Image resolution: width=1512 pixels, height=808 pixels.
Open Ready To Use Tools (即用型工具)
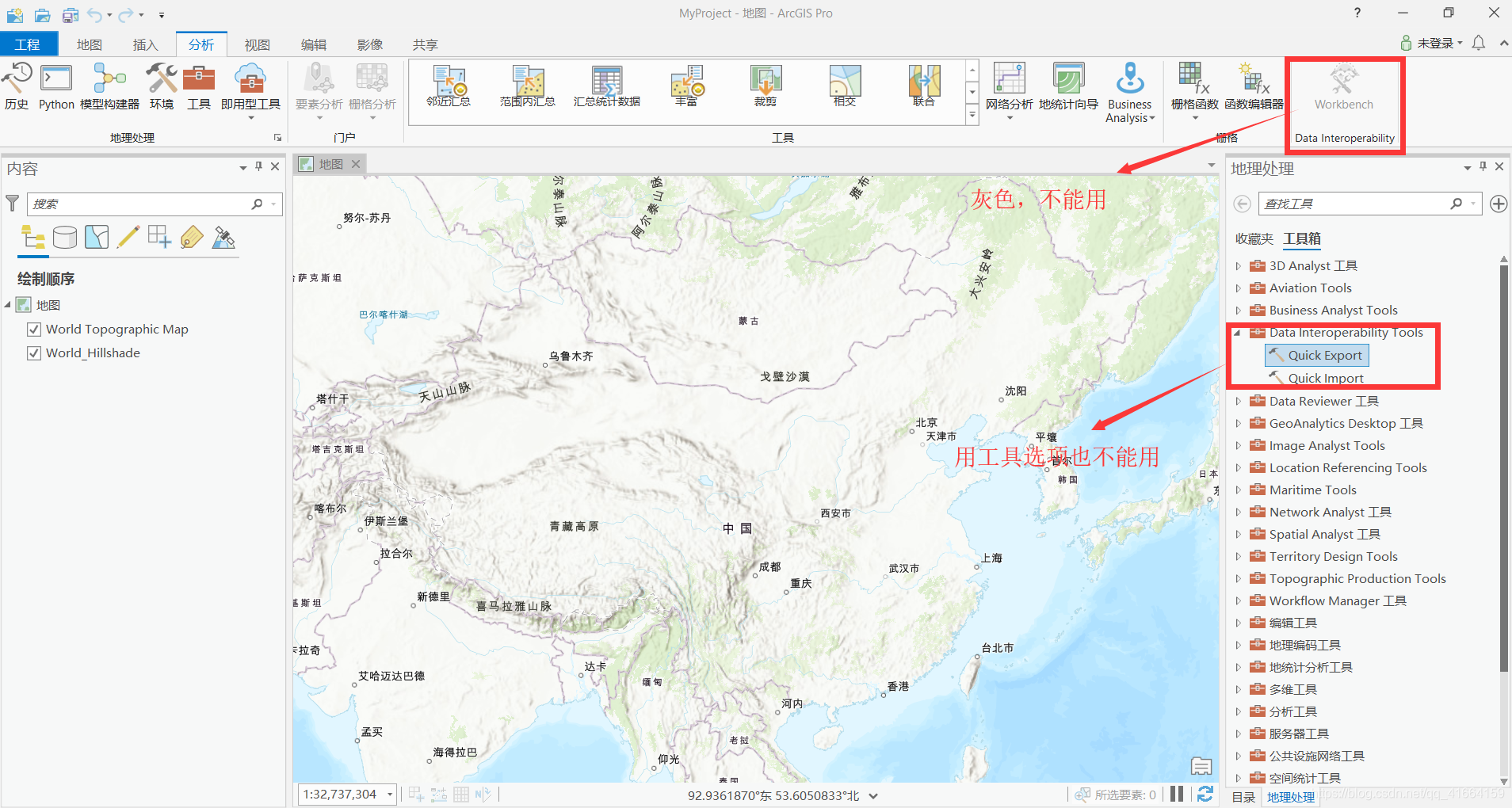tap(250, 90)
